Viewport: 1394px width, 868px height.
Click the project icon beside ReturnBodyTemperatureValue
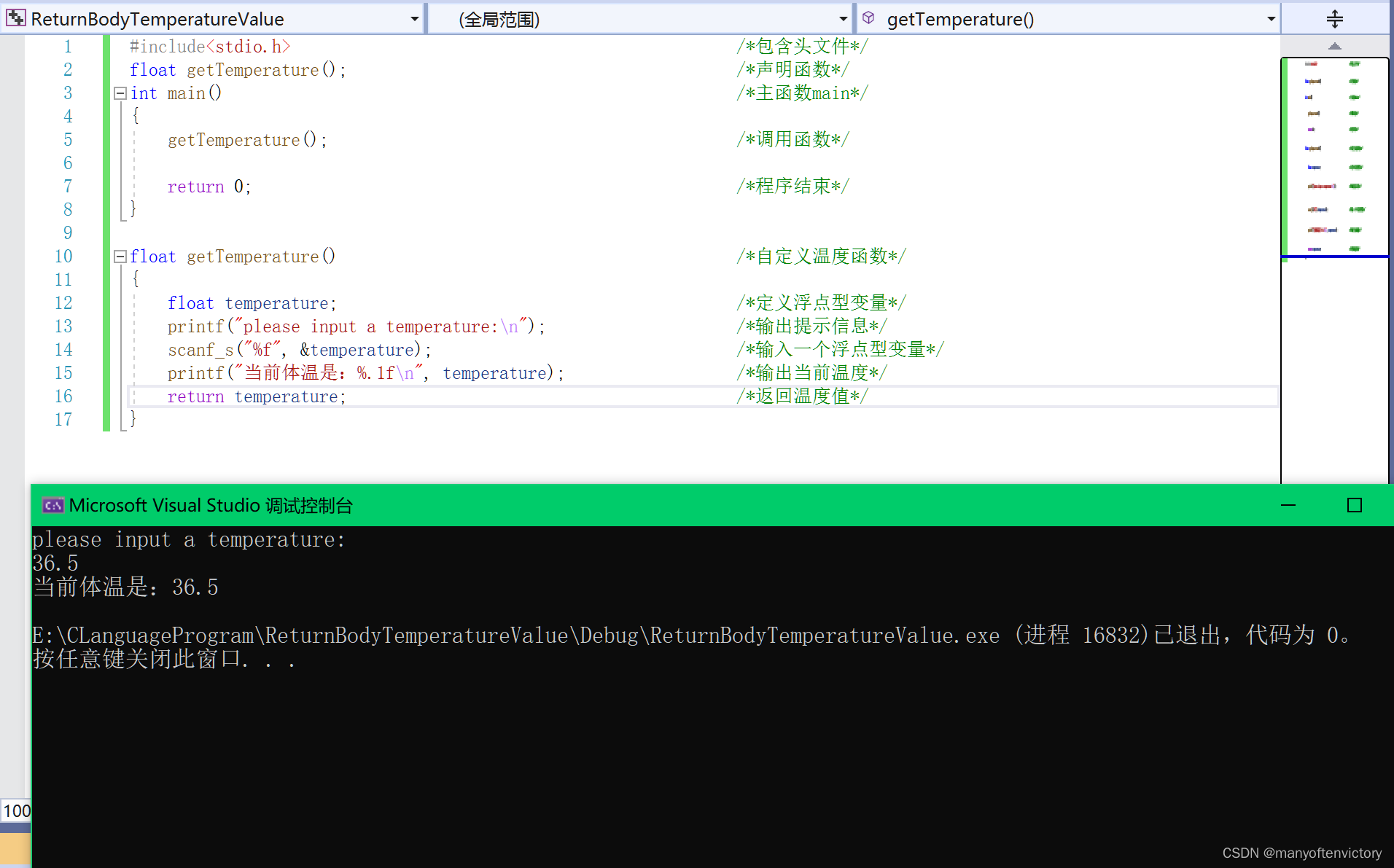click(15, 18)
